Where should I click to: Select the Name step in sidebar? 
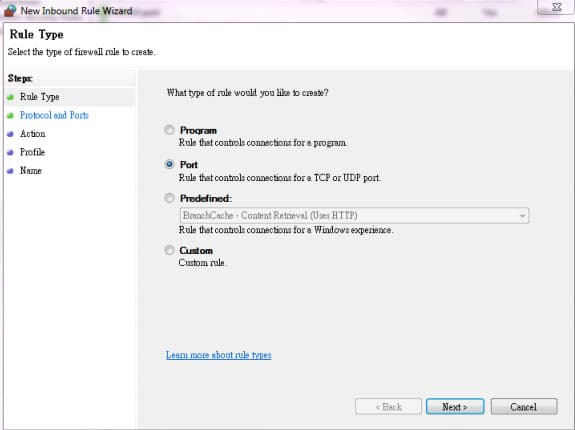30,170
